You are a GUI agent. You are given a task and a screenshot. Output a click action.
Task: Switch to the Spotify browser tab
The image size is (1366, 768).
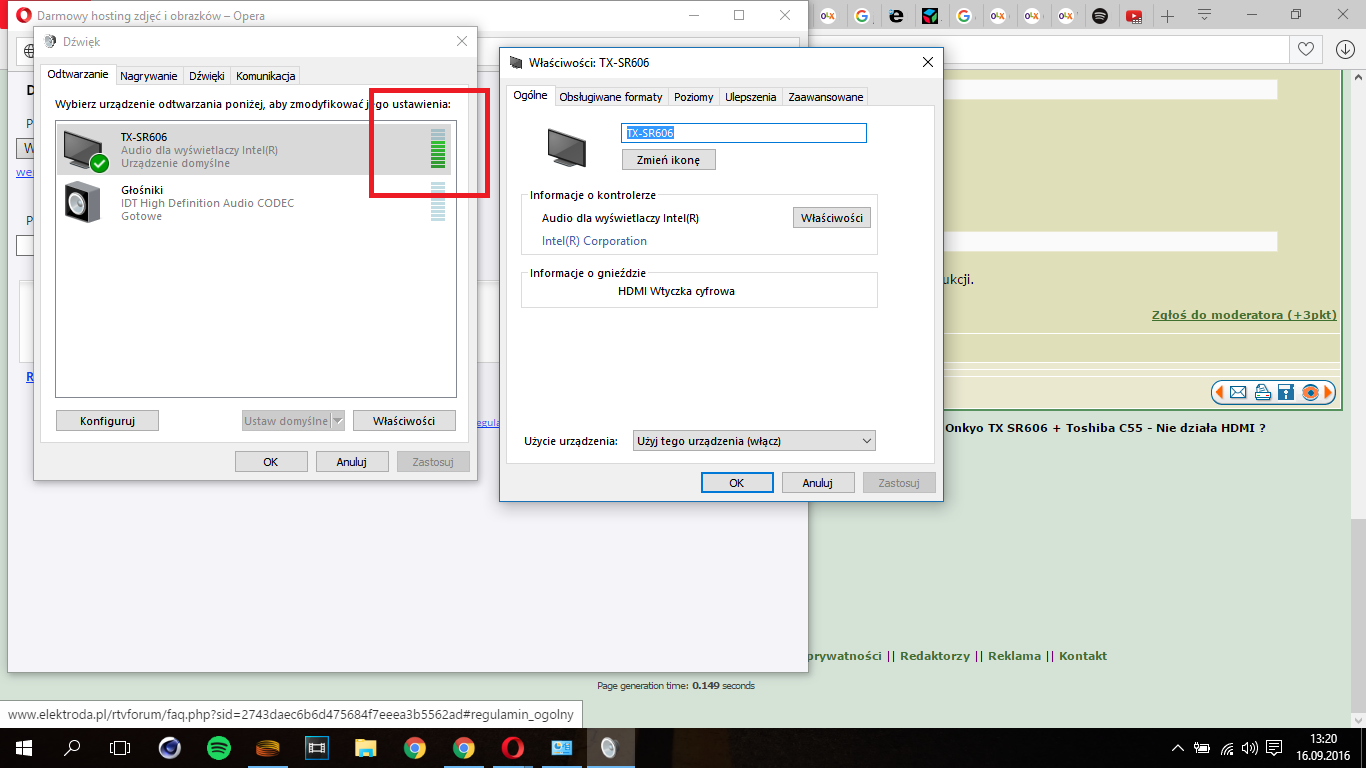[1100, 16]
